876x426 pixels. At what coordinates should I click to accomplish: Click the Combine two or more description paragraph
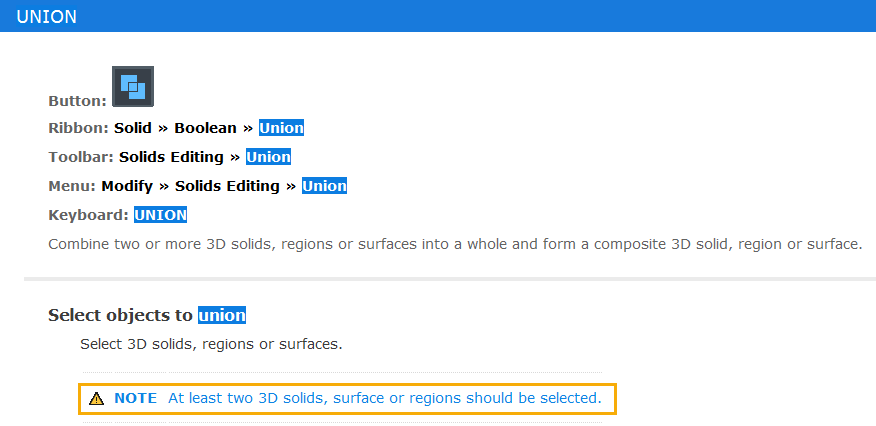(x=456, y=244)
